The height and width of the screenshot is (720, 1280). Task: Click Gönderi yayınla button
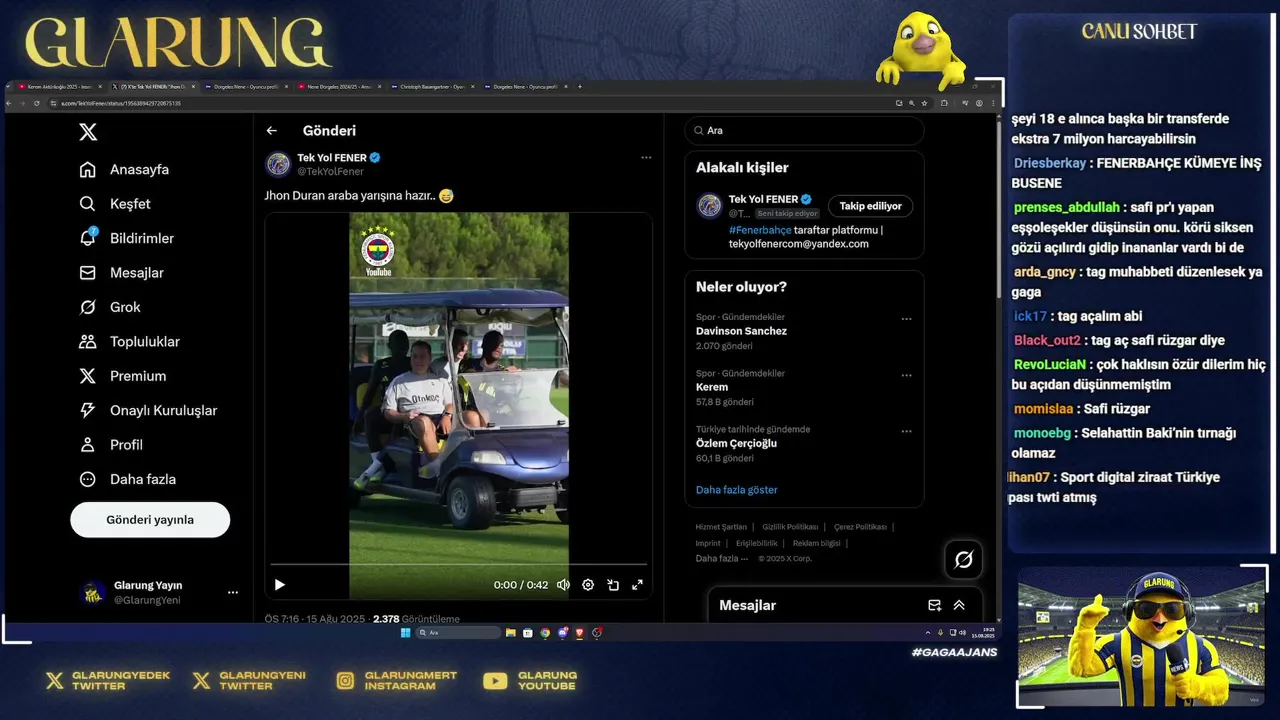pos(150,520)
